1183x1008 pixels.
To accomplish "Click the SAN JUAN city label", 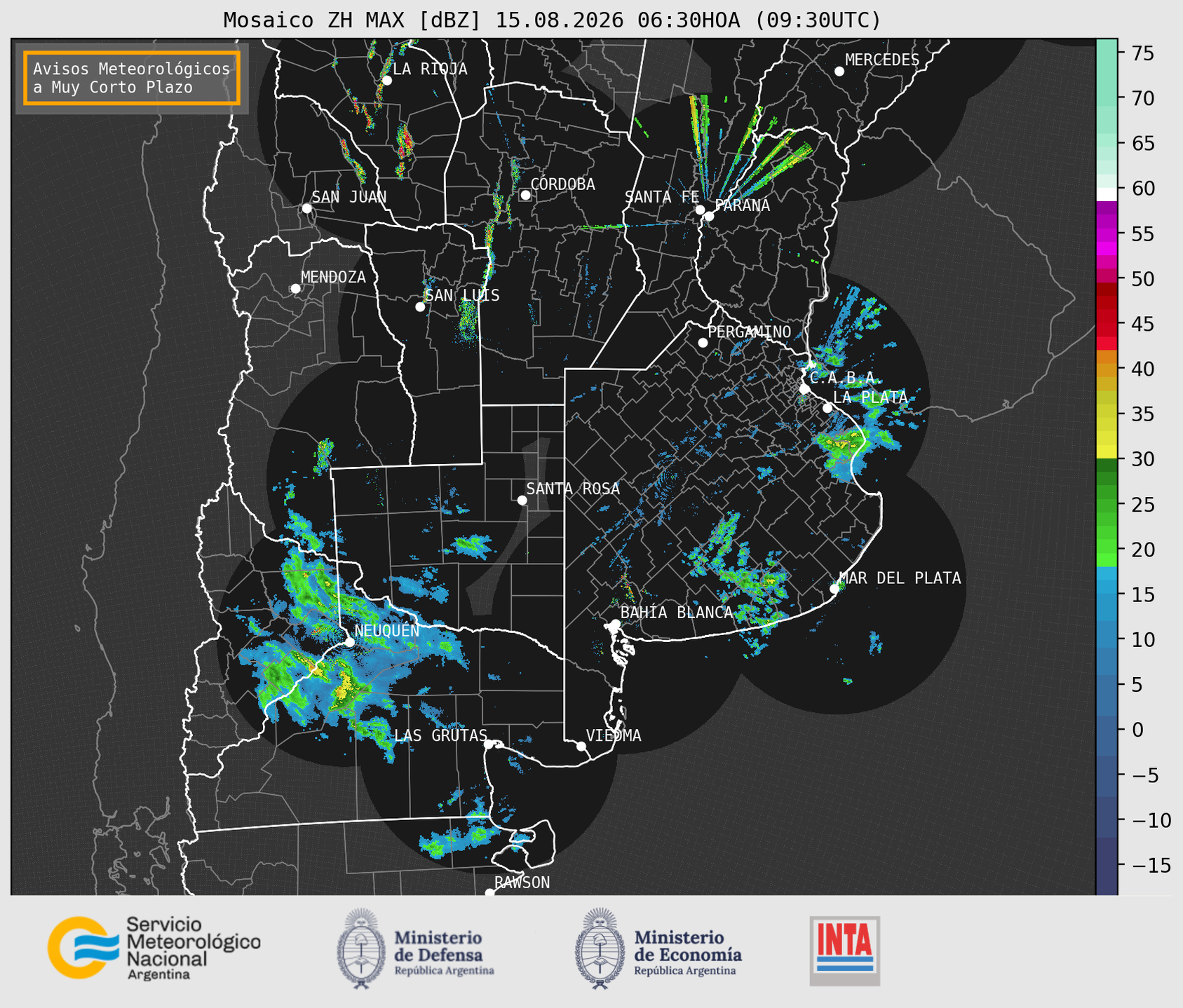I will pyautogui.click(x=349, y=197).
